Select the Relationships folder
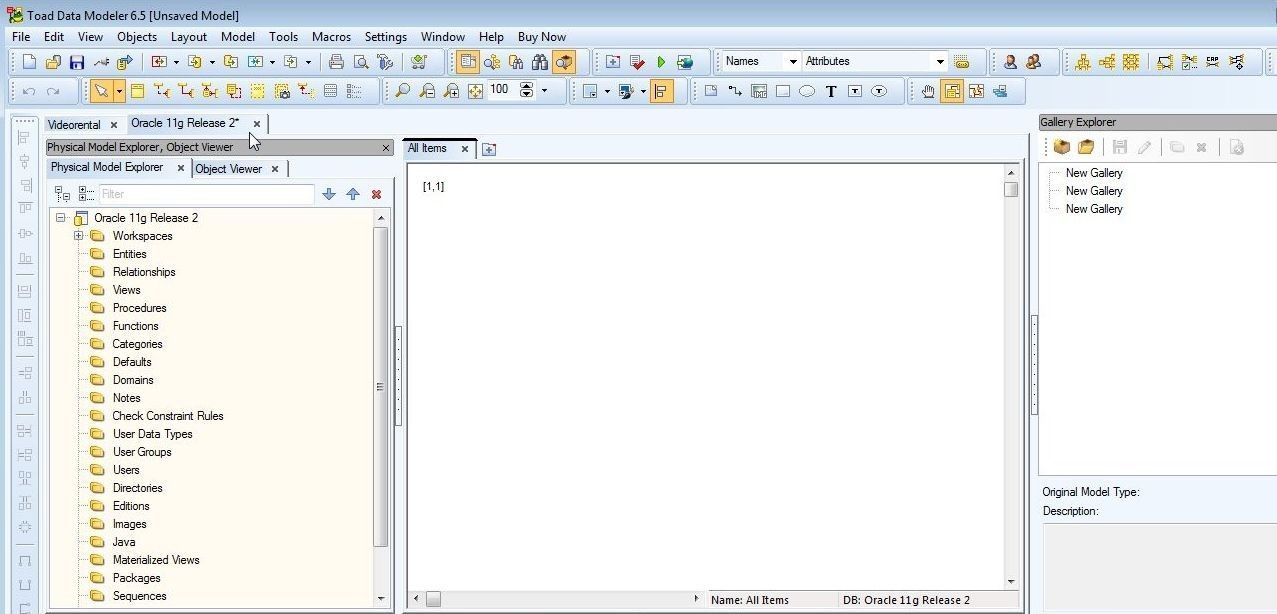Viewport: 1277px width, 614px height. point(144,272)
